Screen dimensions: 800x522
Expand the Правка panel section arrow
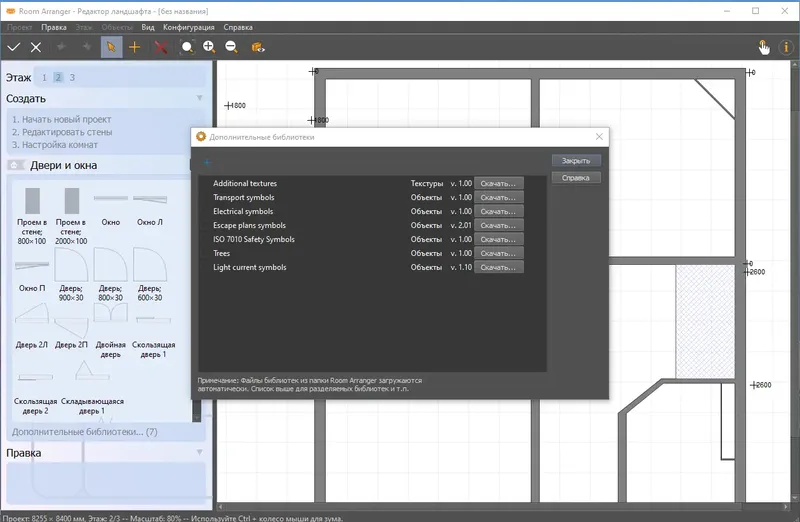(x=199, y=452)
